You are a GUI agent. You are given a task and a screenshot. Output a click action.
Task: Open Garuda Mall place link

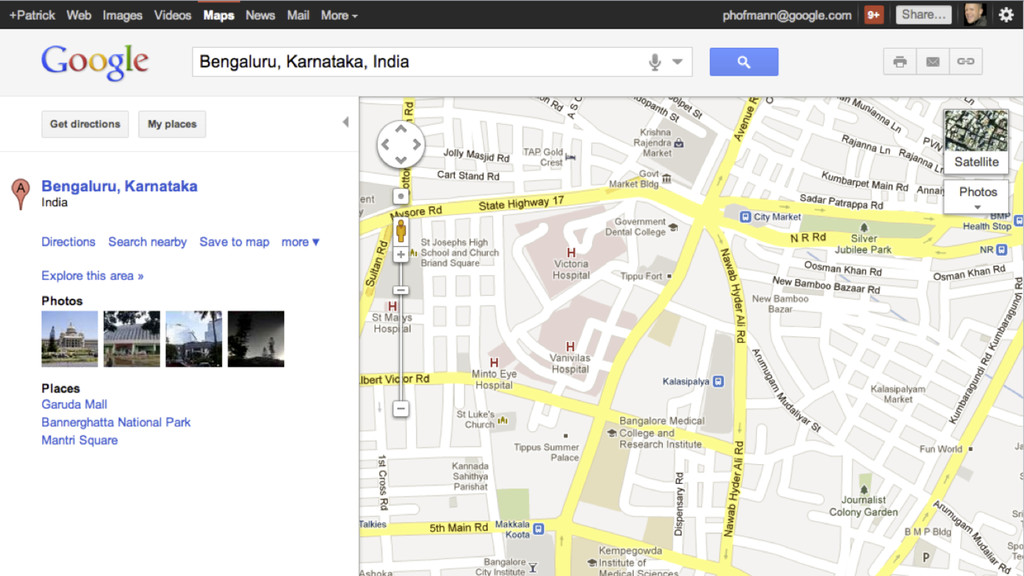74,404
